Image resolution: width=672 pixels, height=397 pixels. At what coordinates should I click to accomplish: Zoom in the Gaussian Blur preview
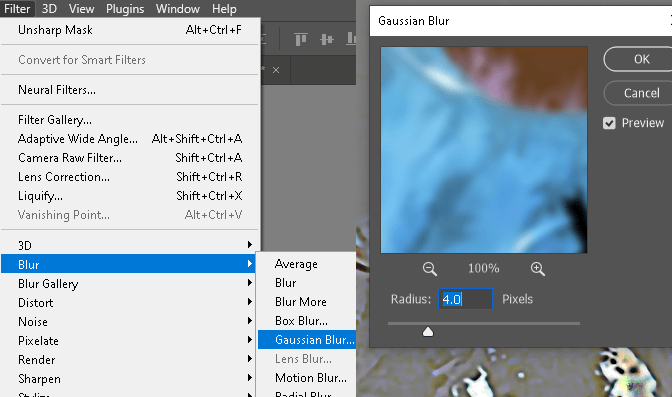(537, 269)
